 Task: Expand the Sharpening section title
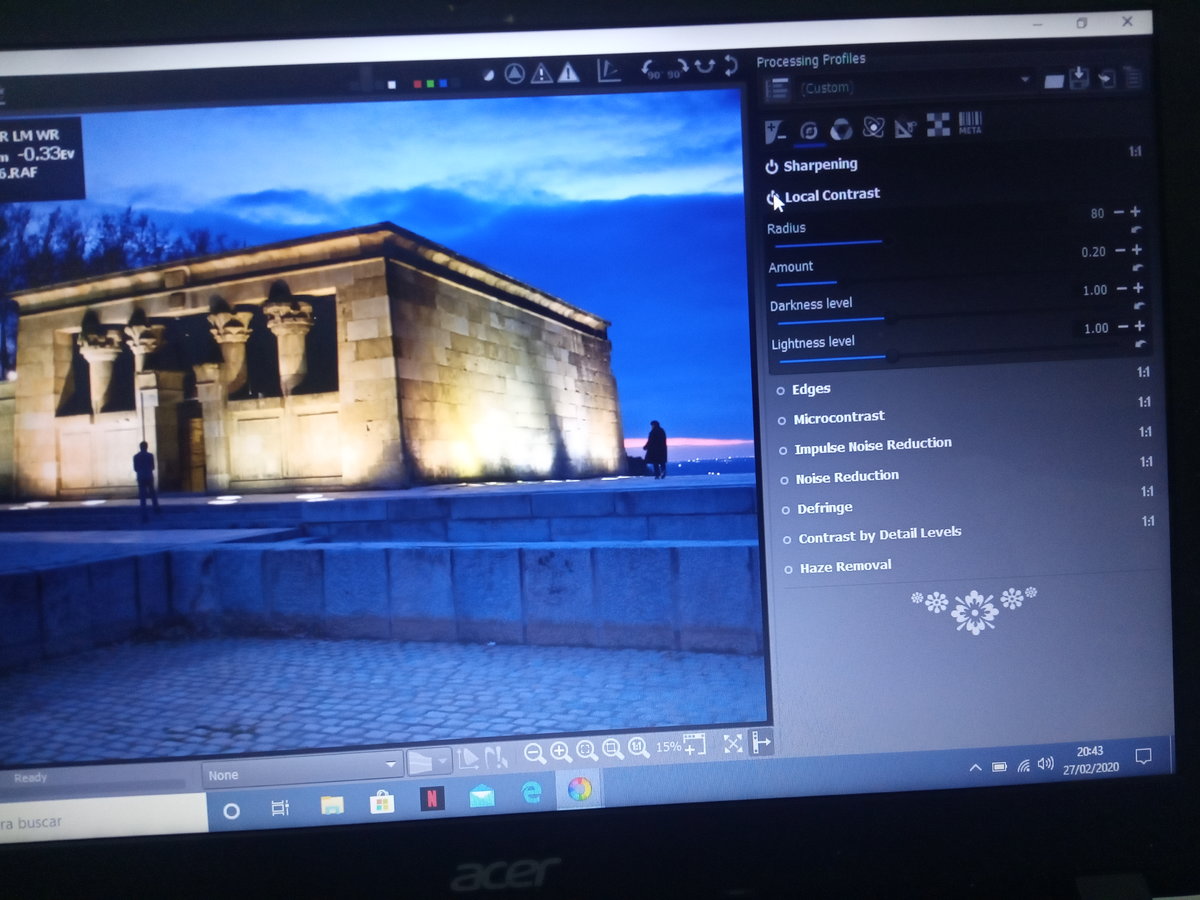820,165
